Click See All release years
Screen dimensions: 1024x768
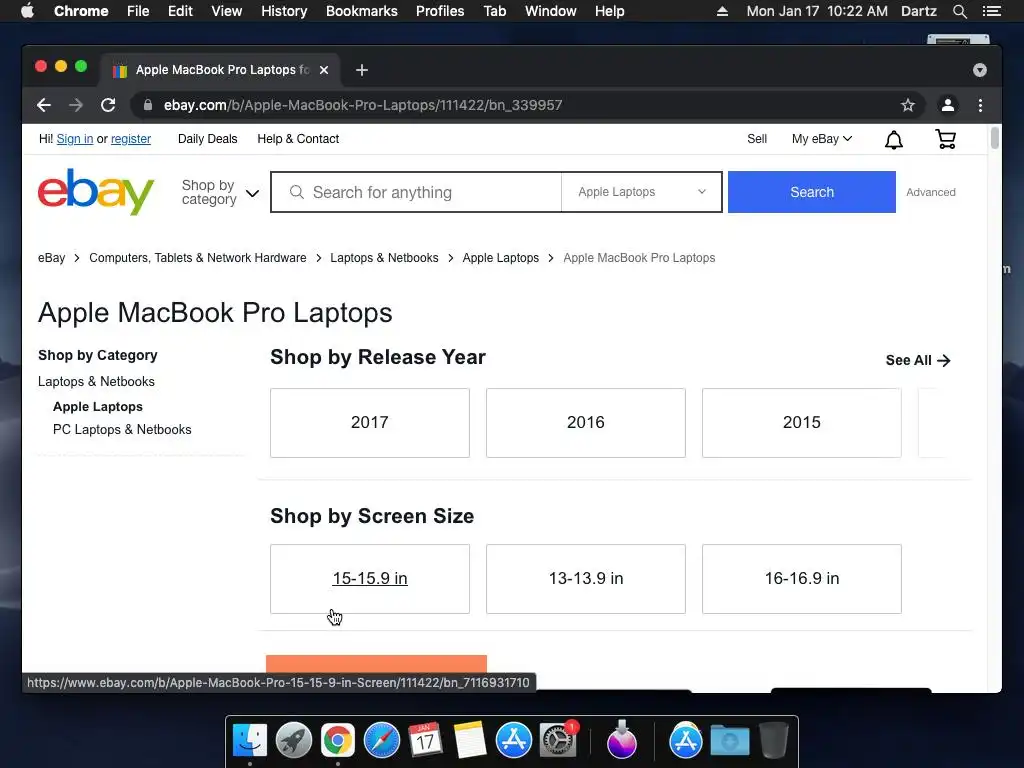(918, 360)
